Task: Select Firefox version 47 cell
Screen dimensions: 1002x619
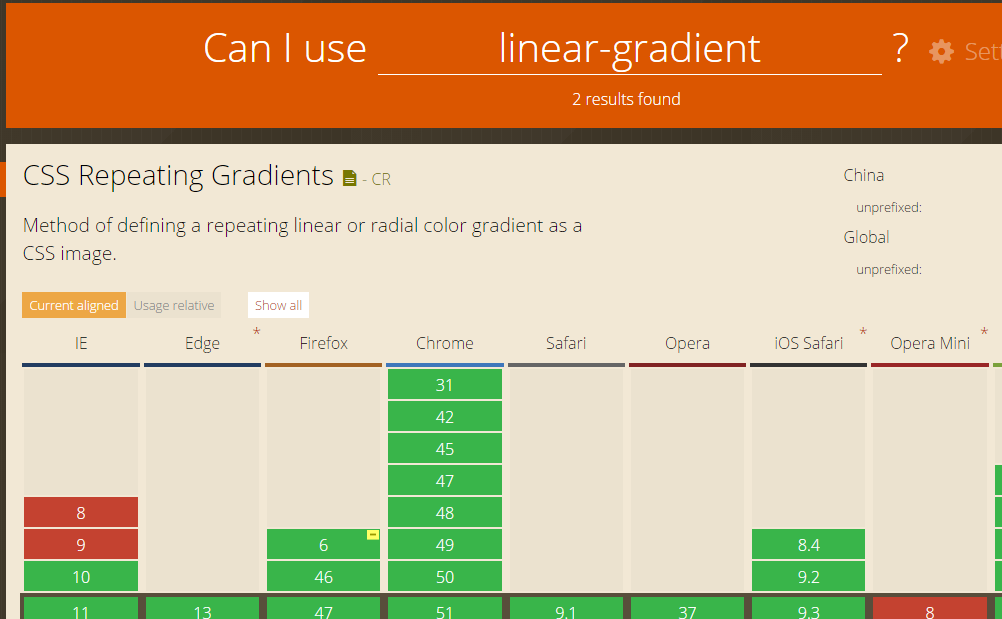Action: pos(323,609)
